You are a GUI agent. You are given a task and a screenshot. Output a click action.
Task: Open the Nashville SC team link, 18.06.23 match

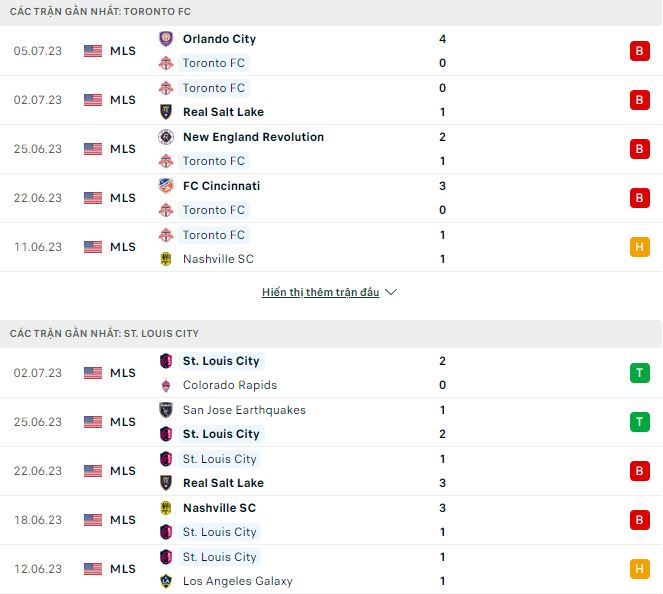pyautogui.click(x=218, y=508)
